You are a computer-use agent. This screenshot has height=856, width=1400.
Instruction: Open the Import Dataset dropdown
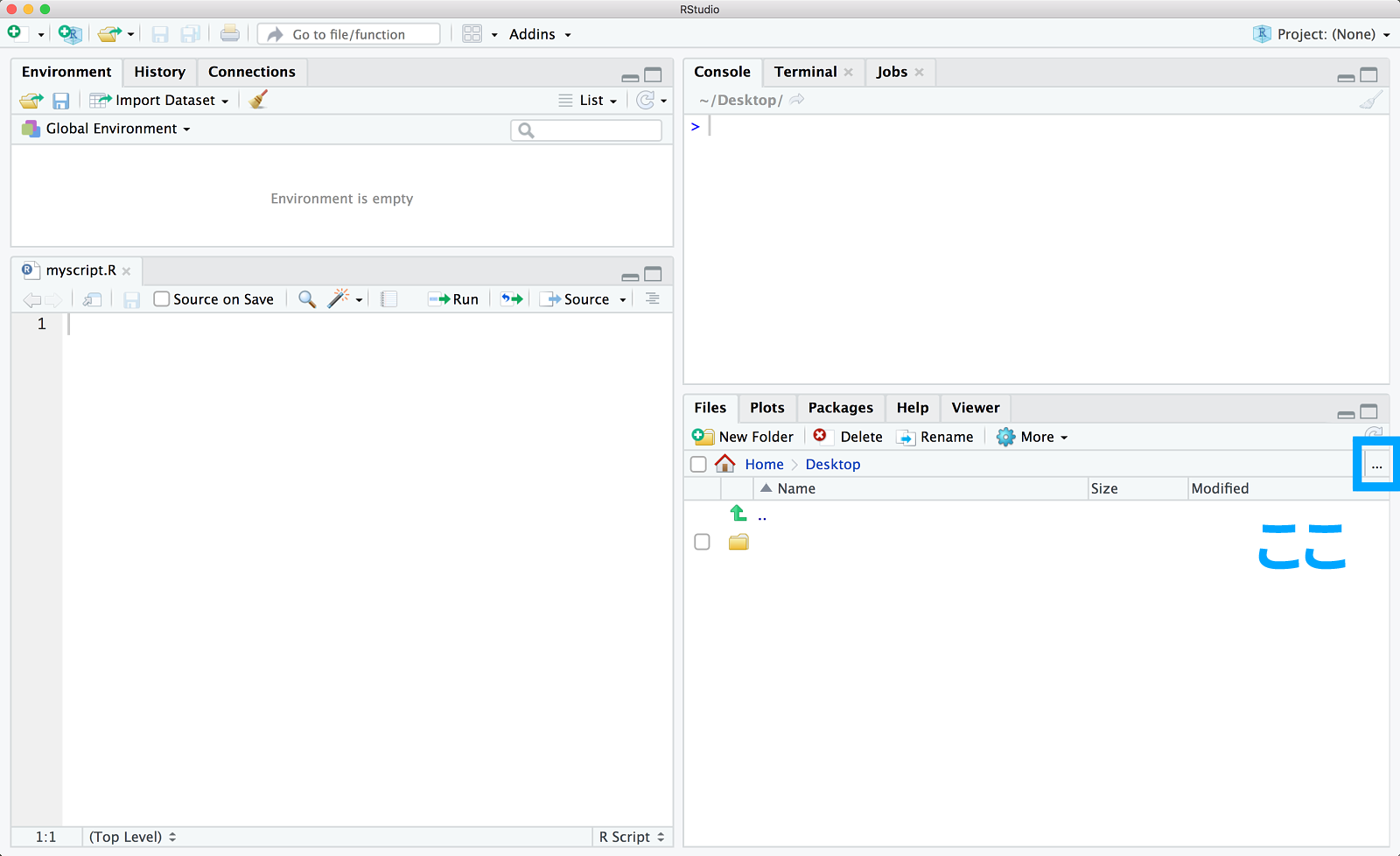[160, 100]
